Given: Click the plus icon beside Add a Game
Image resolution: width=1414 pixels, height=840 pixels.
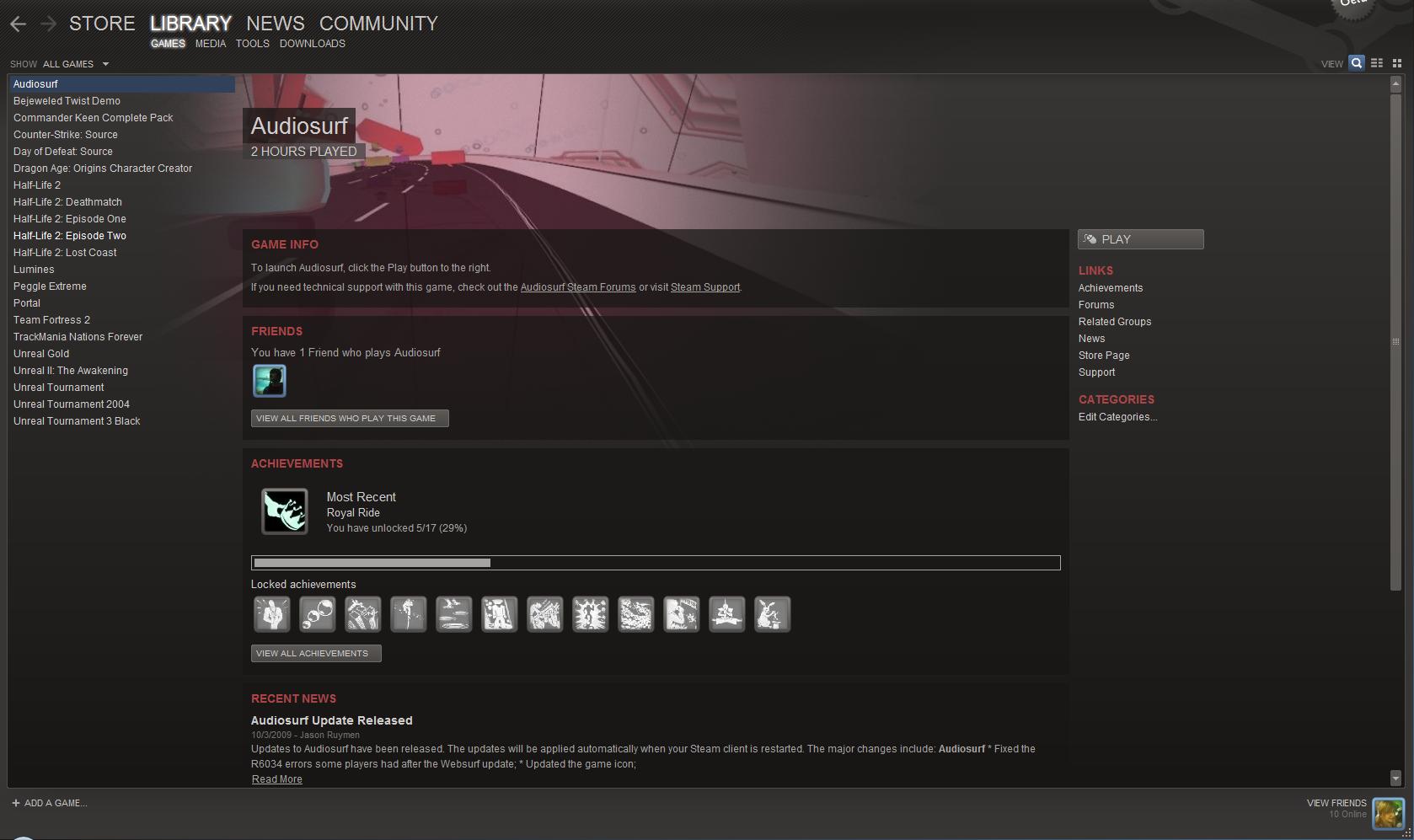Looking at the screenshot, I should [x=15, y=803].
